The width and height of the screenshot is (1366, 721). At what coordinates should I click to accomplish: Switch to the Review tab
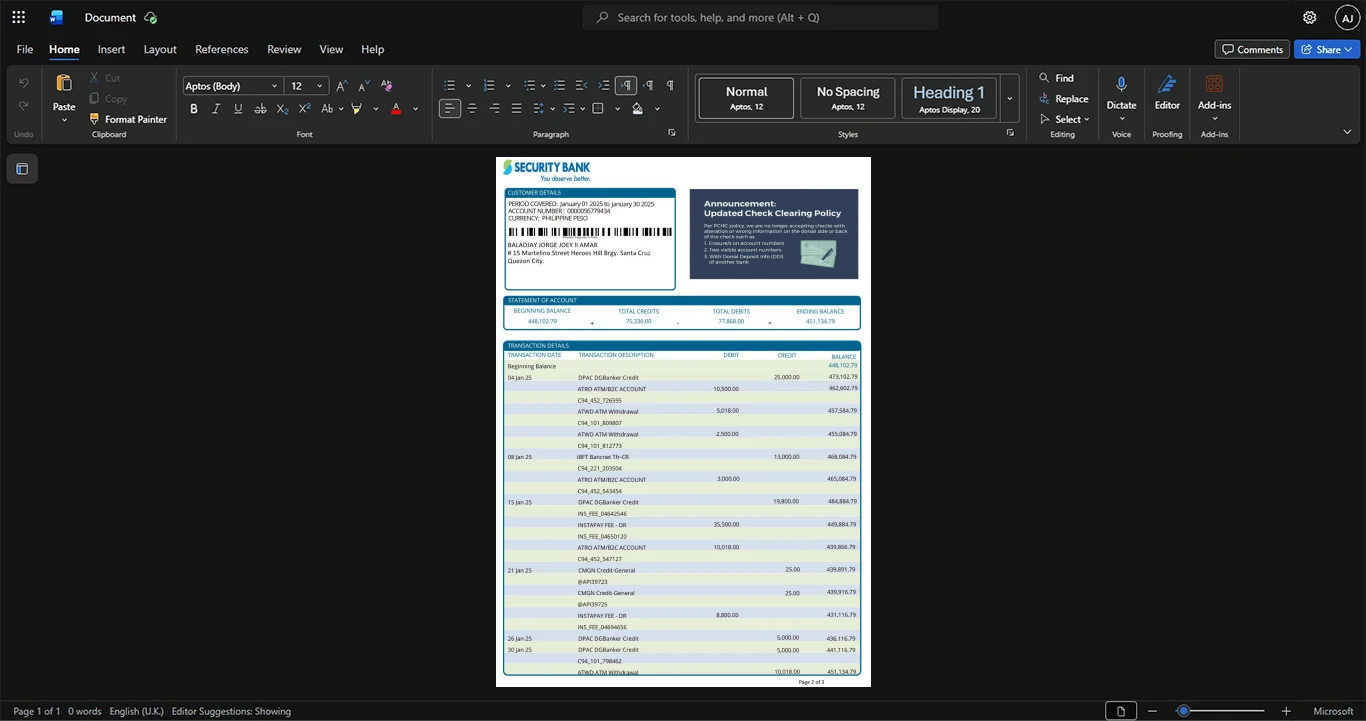(x=284, y=49)
